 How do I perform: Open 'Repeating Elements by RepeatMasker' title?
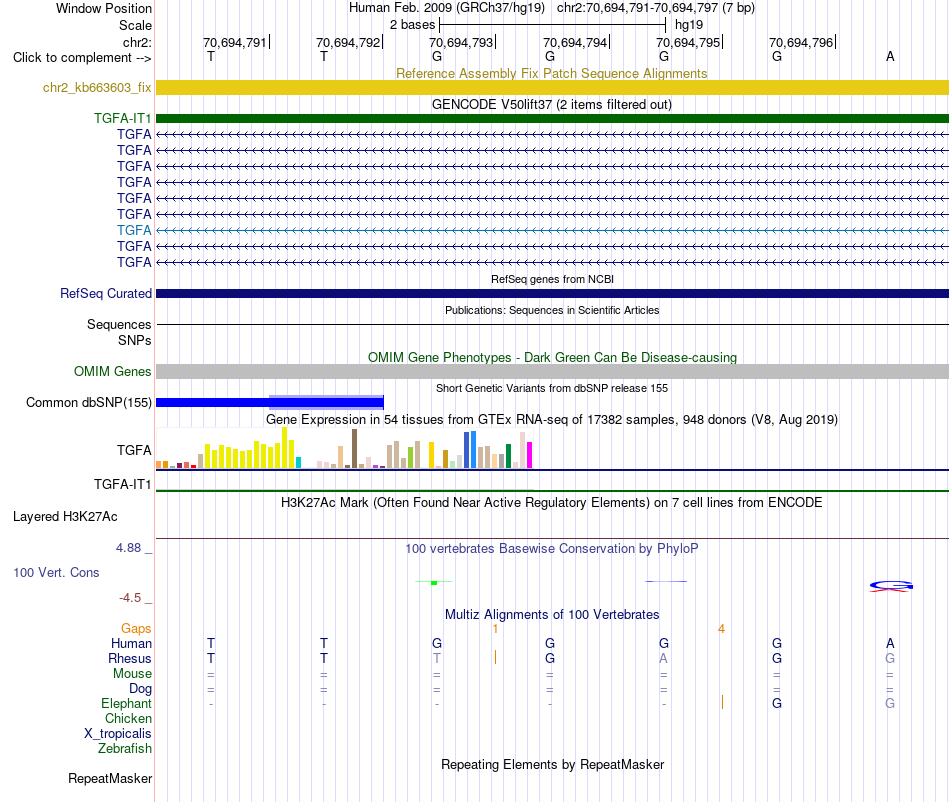tap(552, 764)
